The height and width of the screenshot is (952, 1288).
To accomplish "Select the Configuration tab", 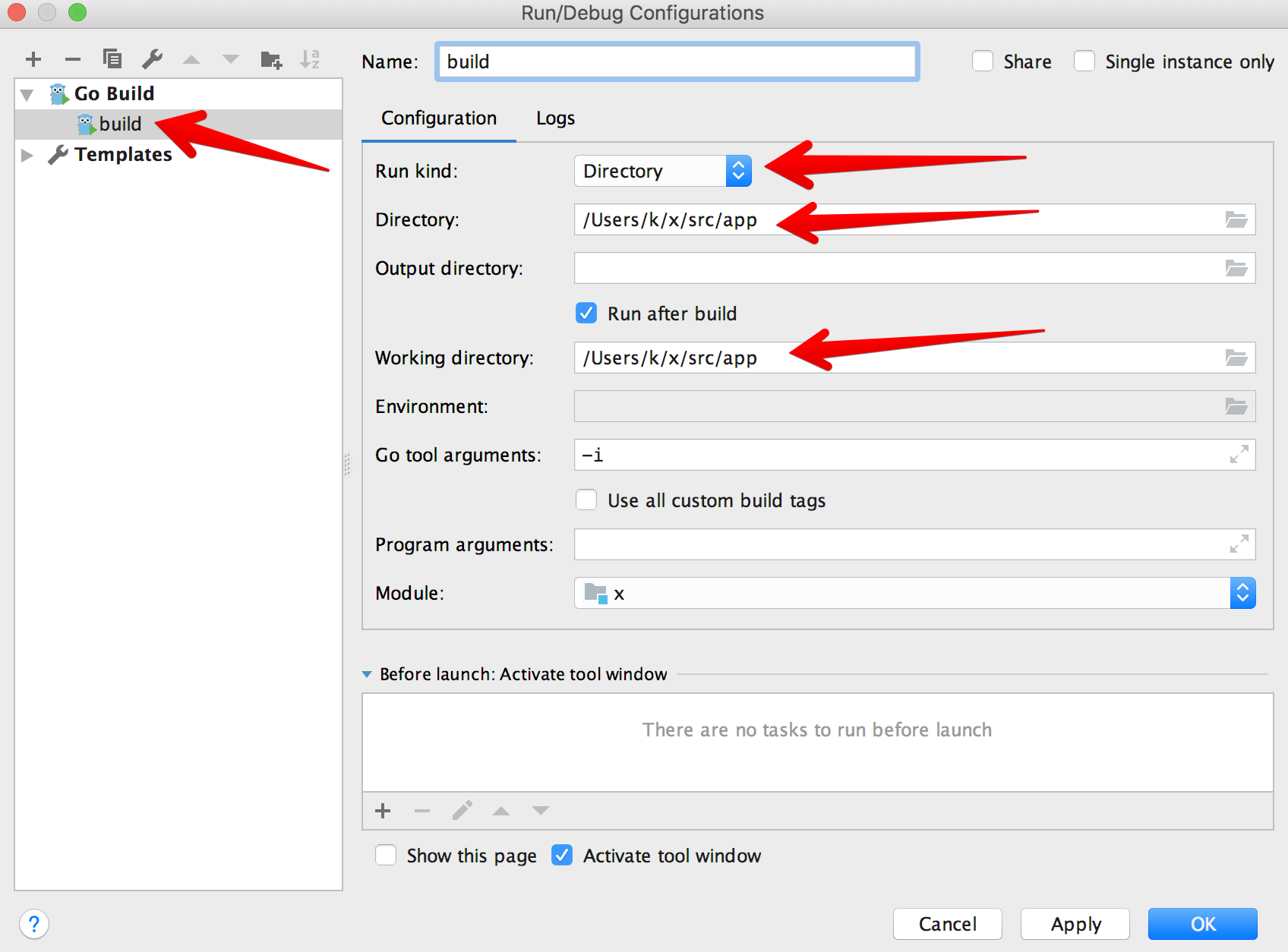I will coord(439,118).
